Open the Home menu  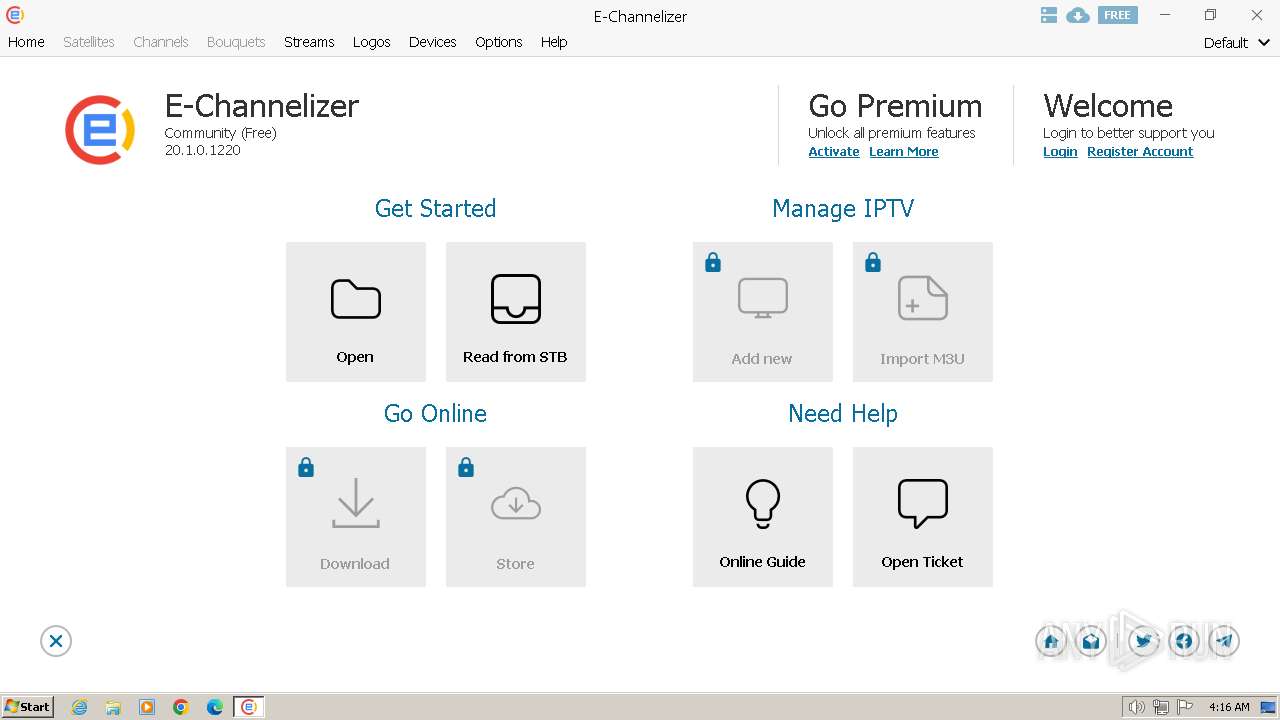tap(26, 42)
